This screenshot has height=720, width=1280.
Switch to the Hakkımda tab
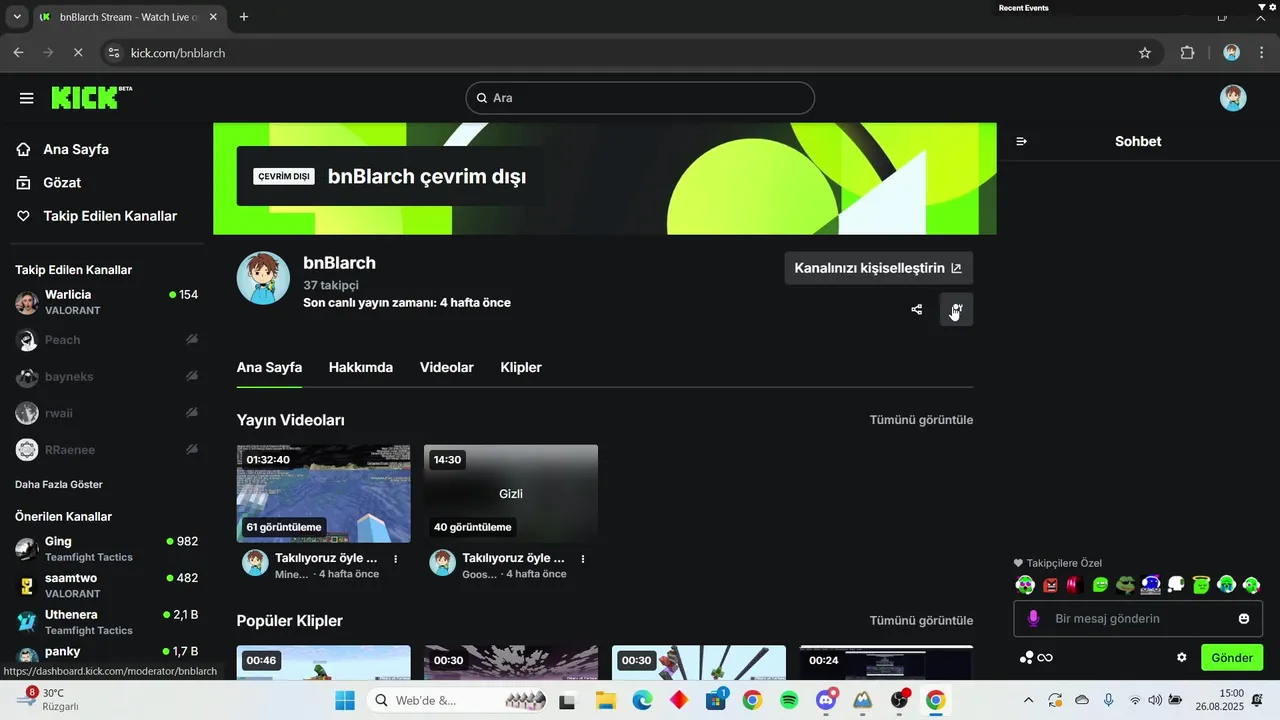(x=361, y=367)
